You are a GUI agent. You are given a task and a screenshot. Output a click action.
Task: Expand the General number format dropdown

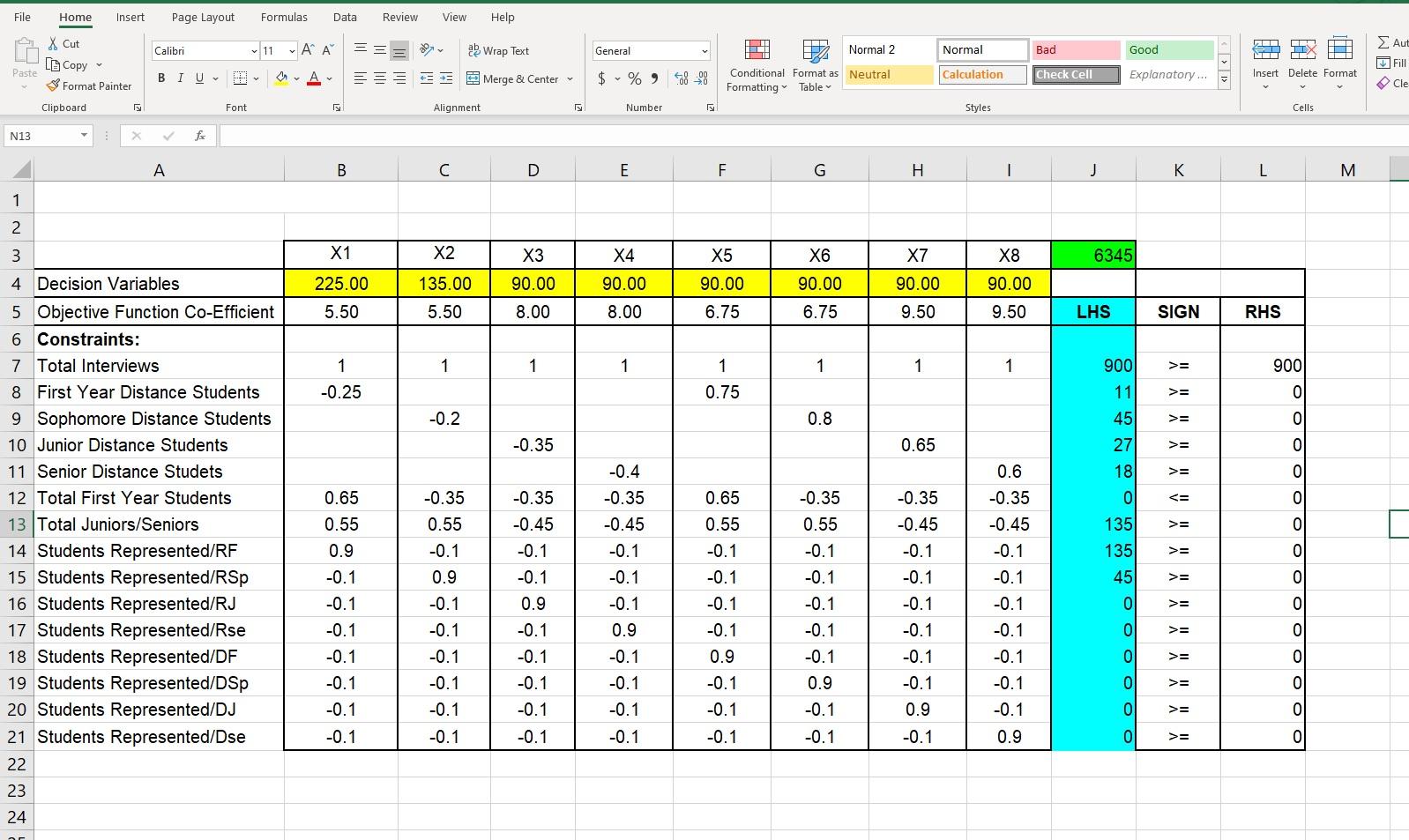click(704, 51)
